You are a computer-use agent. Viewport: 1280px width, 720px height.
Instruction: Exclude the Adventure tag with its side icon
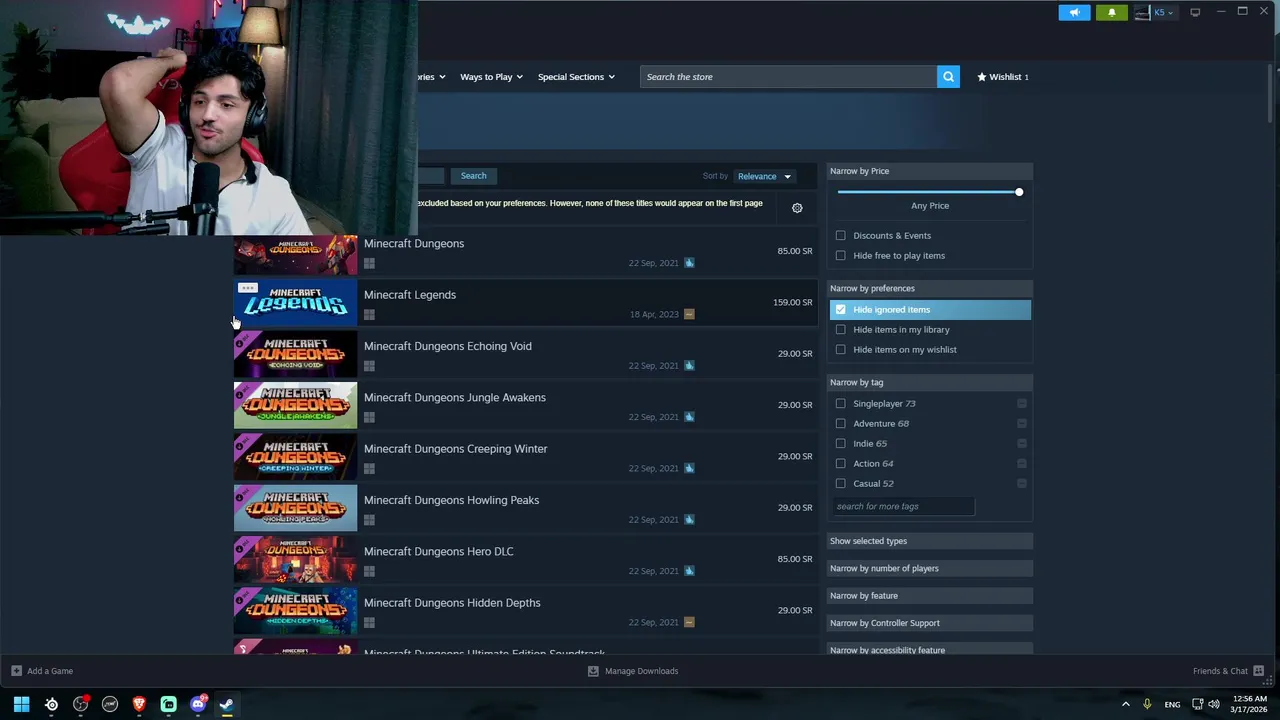pos(1022,423)
